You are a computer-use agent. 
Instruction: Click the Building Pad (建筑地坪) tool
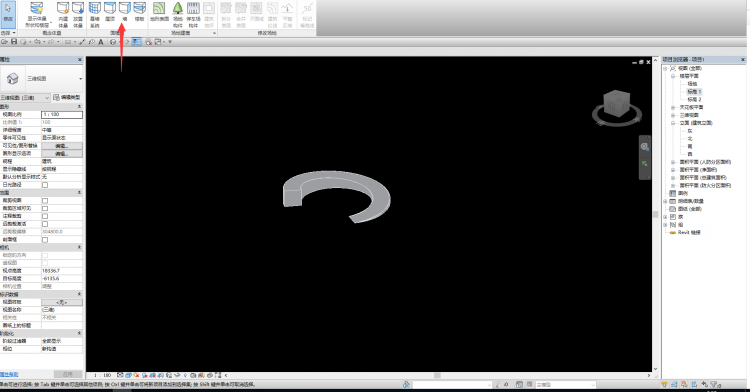click(x=209, y=14)
